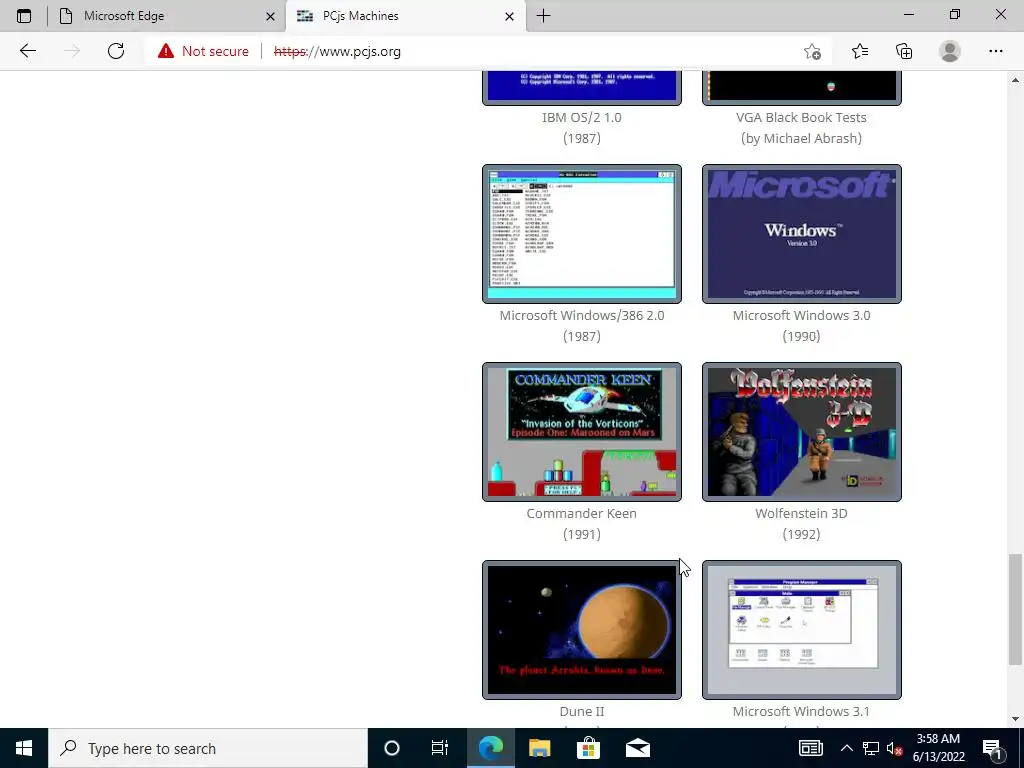The width and height of the screenshot is (1024, 768).
Task: Click the scrollbar up arrow
Action: point(1015,80)
